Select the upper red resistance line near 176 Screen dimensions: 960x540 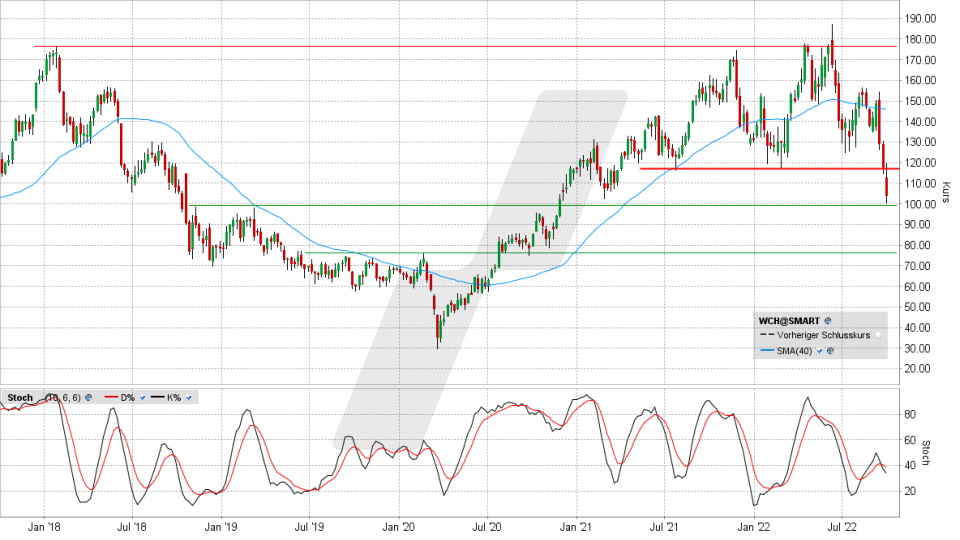point(400,46)
